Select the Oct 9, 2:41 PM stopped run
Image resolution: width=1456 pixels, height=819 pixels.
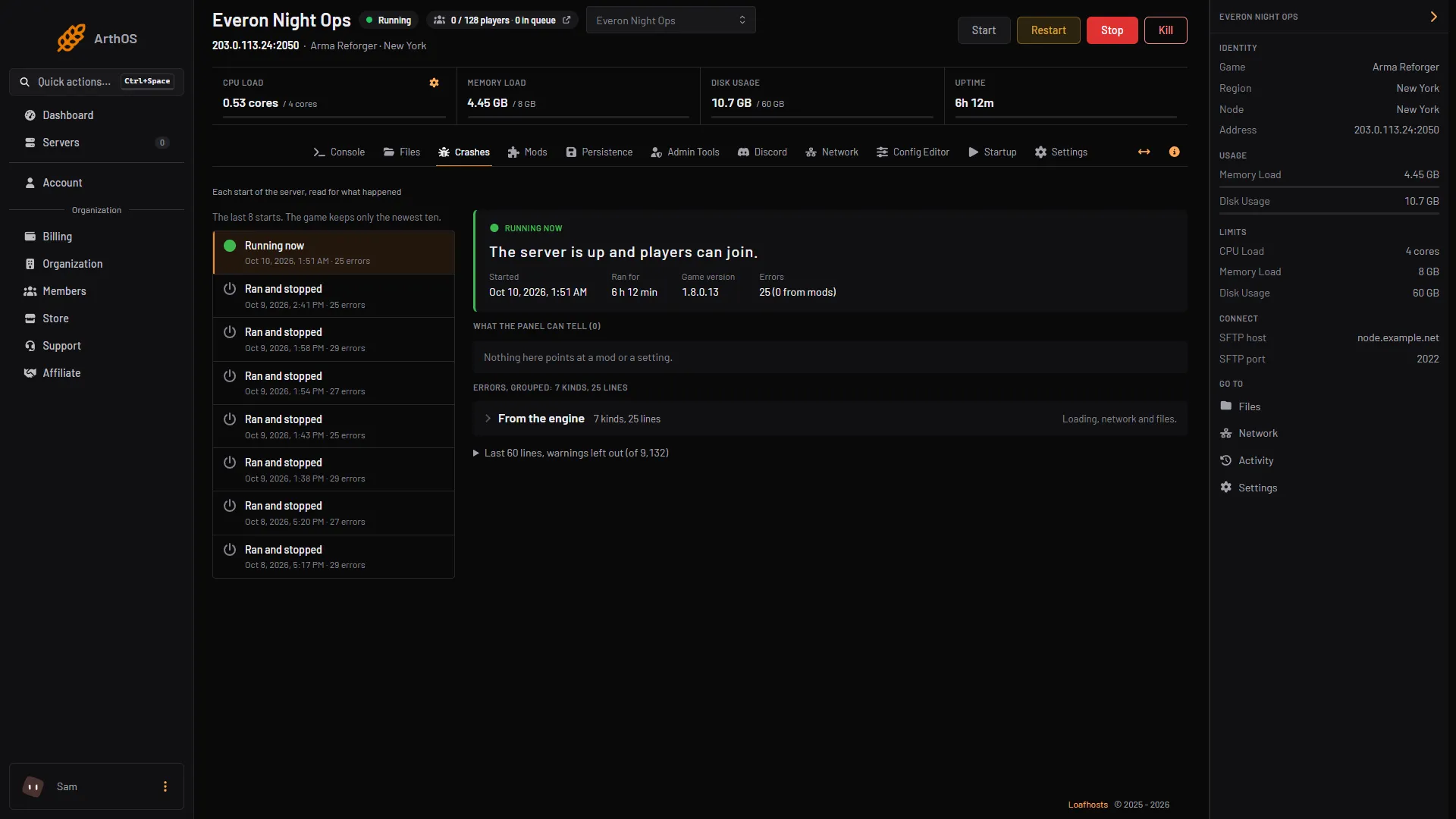pos(334,297)
